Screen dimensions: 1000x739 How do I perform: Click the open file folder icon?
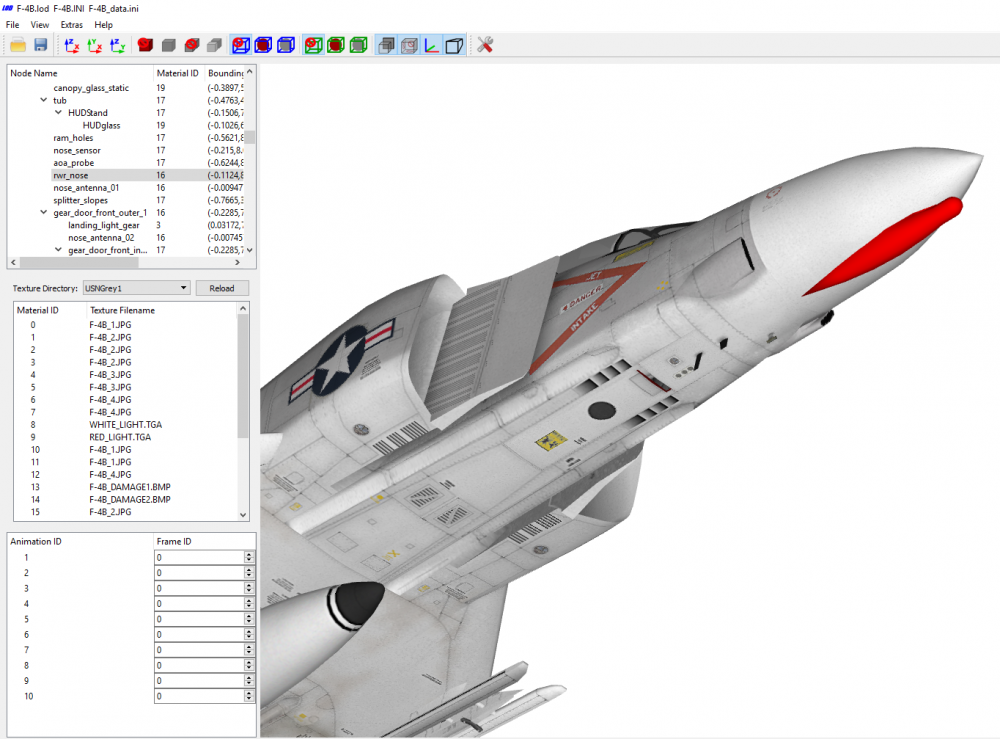tap(18, 45)
